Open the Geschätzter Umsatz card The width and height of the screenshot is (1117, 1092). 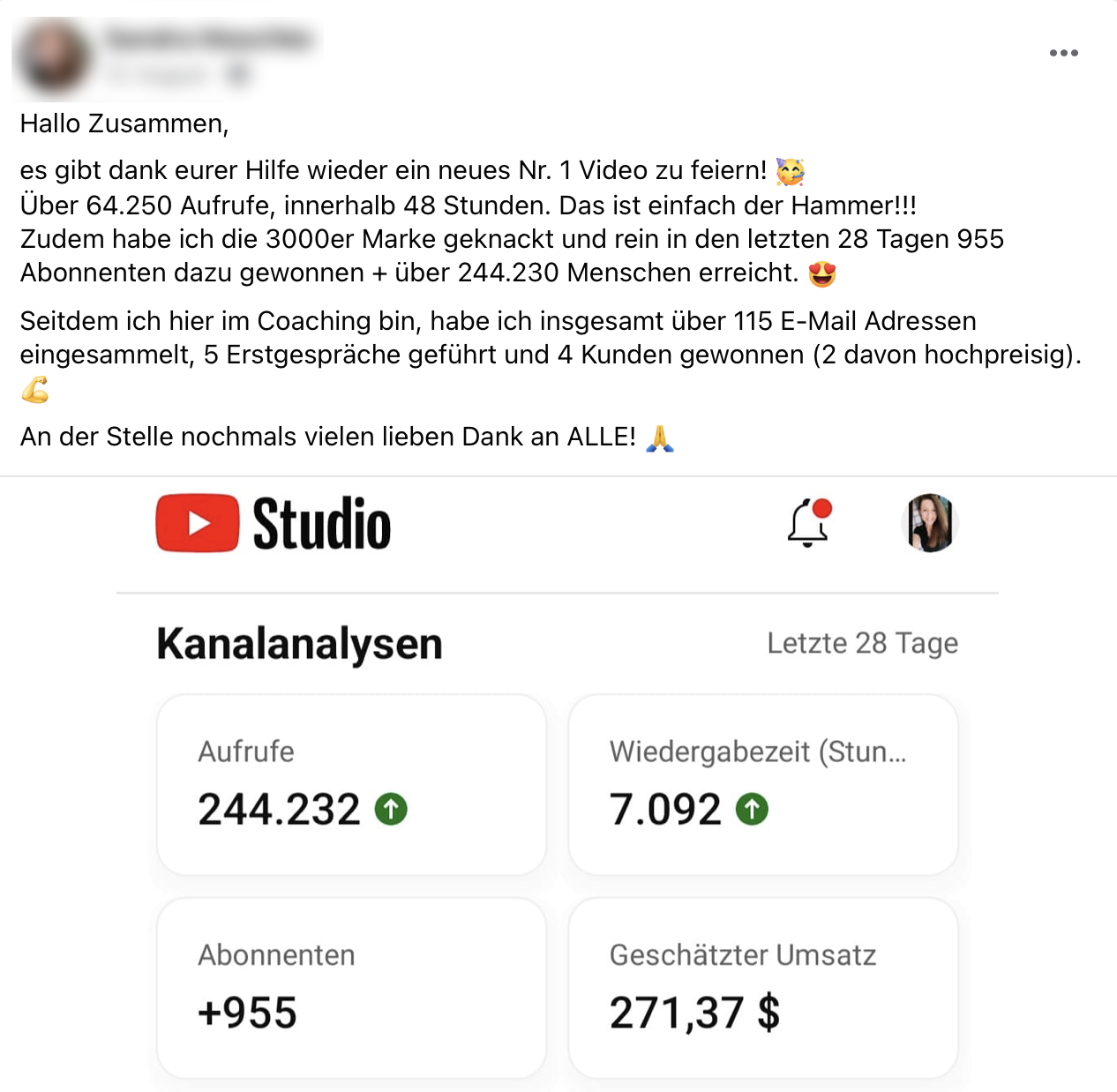pos(763,988)
